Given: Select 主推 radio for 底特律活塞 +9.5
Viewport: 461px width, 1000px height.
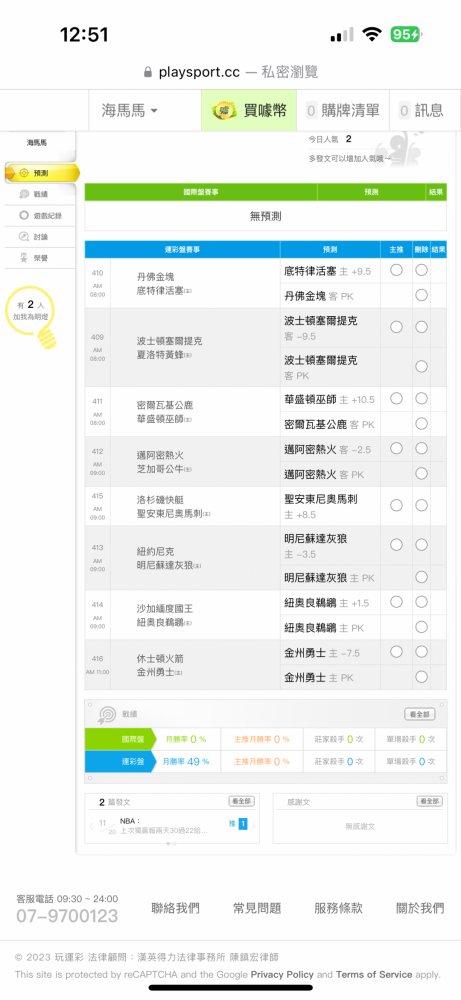Looking at the screenshot, I should (x=396, y=270).
